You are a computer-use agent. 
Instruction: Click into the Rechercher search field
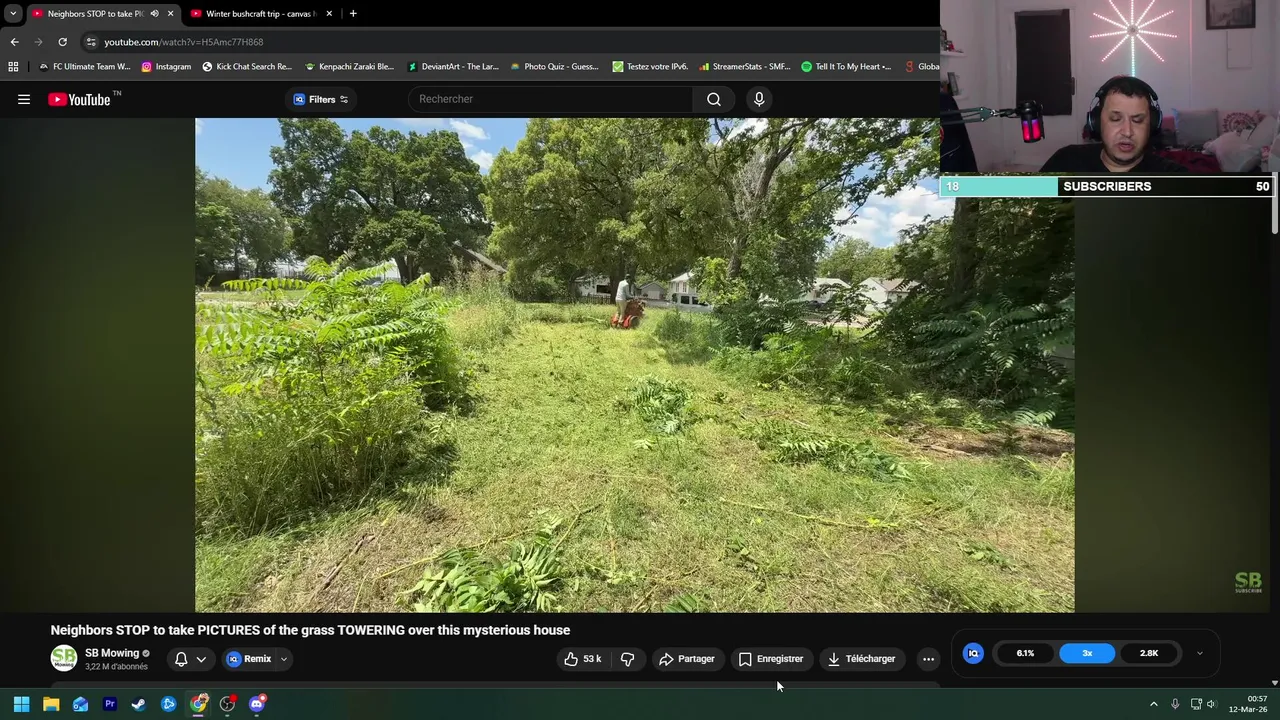pos(550,99)
